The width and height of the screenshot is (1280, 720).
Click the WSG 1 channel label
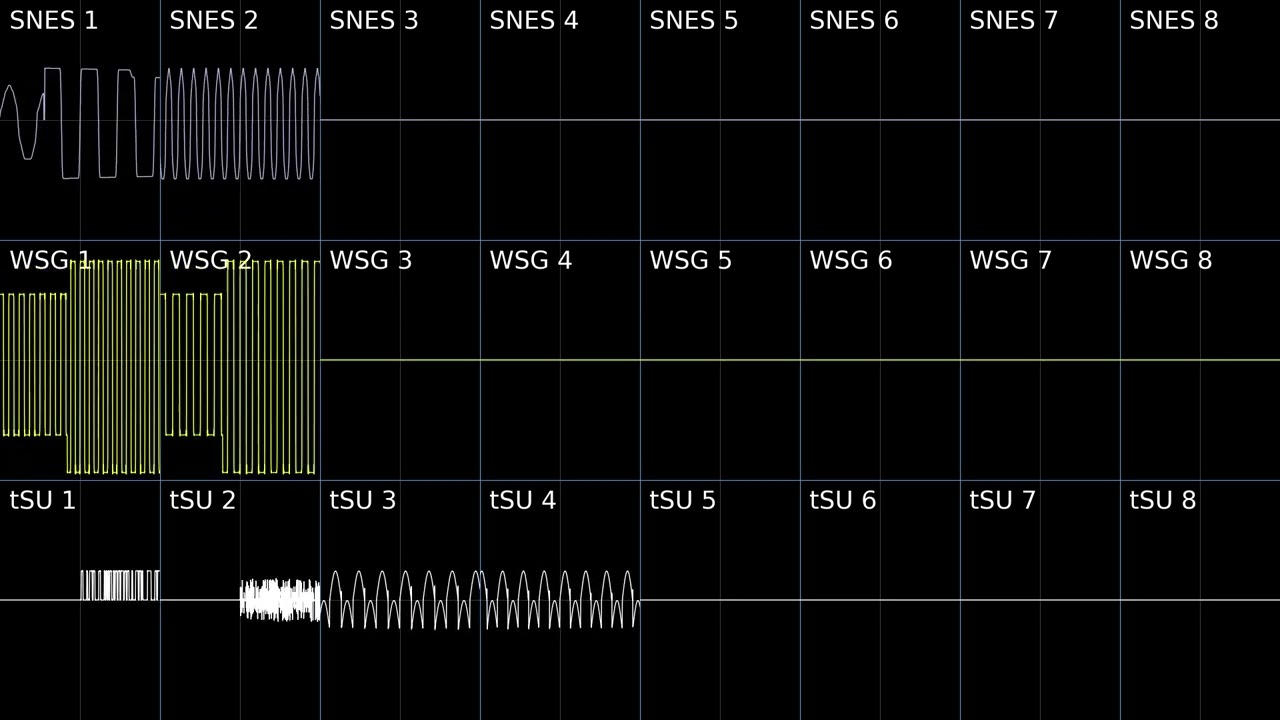[x=51, y=261]
